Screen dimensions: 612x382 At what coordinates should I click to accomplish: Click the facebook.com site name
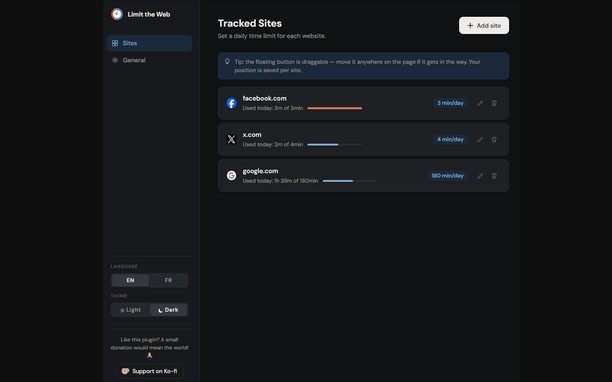pyautogui.click(x=265, y=98)
